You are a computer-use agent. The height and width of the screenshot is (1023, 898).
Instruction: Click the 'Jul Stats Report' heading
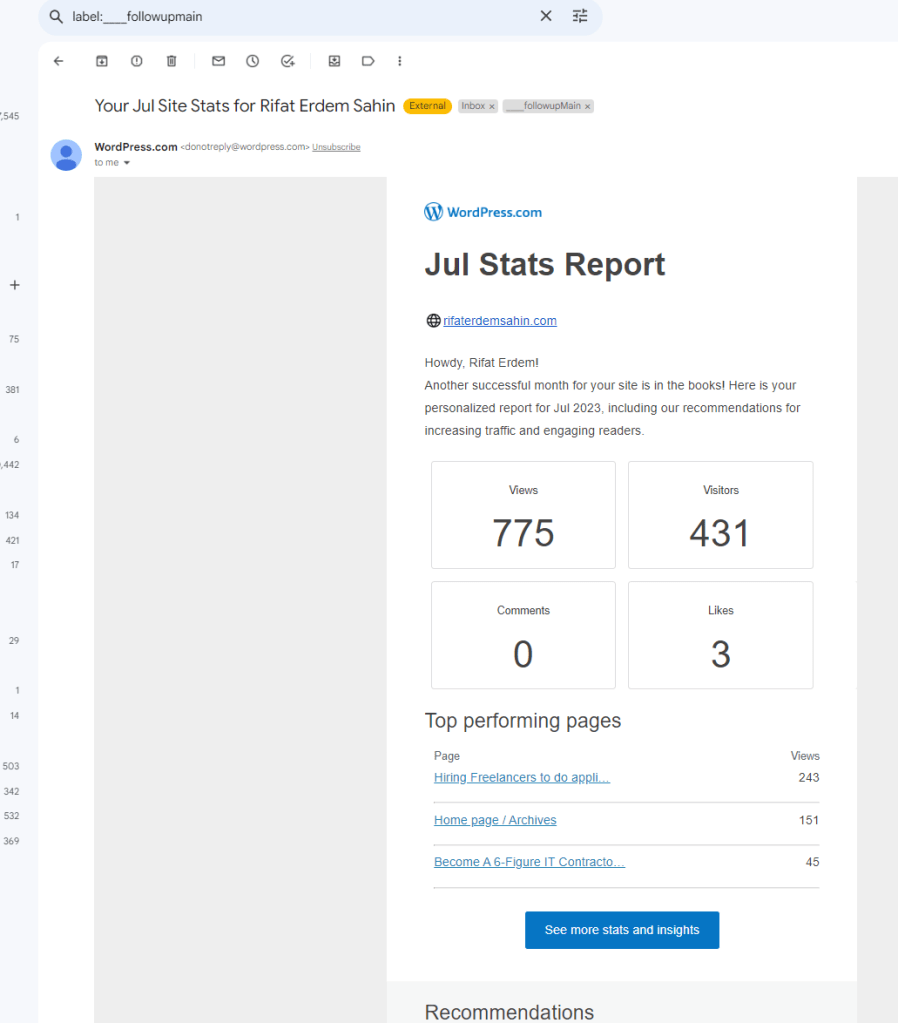[x=545, y=265]
